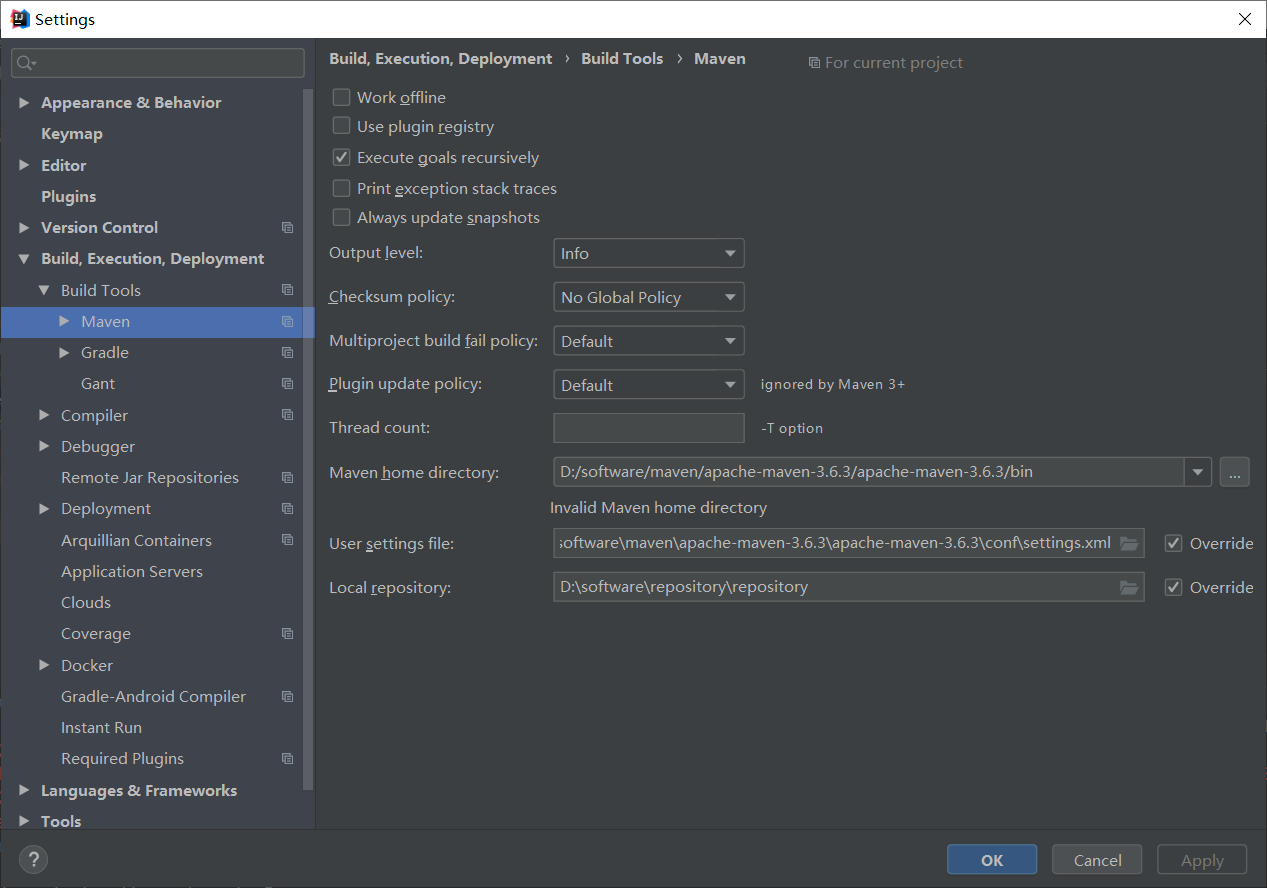This screenshot has width=1267, height=888.
Task: Enable Print exception stack traces
Action: point(341,188)
